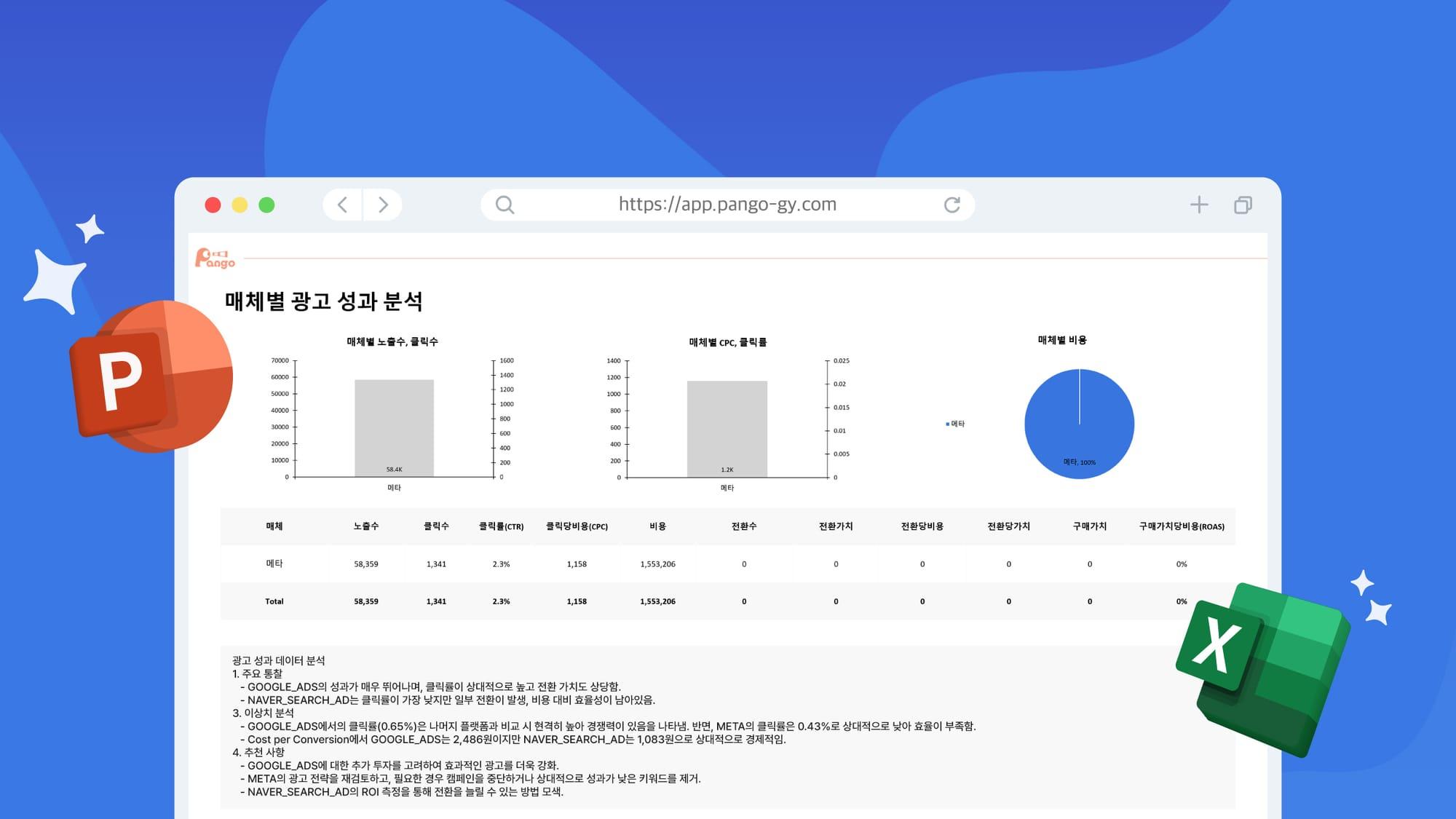1456x819 pixels.
Task: Open a new tab with plus icon
Action: 1199,205
